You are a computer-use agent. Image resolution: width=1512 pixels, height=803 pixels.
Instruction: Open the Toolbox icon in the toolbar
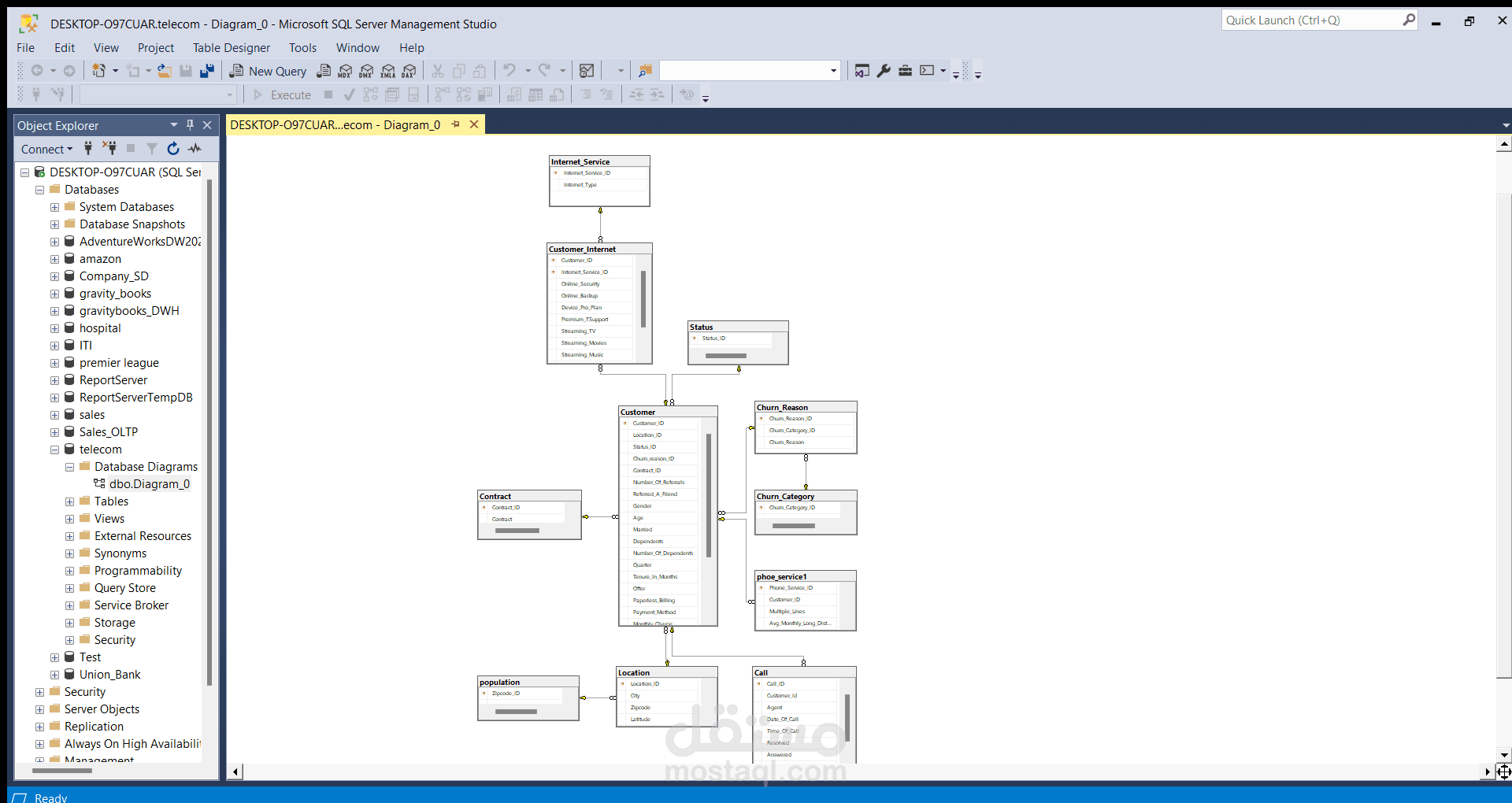pos(906,71)
